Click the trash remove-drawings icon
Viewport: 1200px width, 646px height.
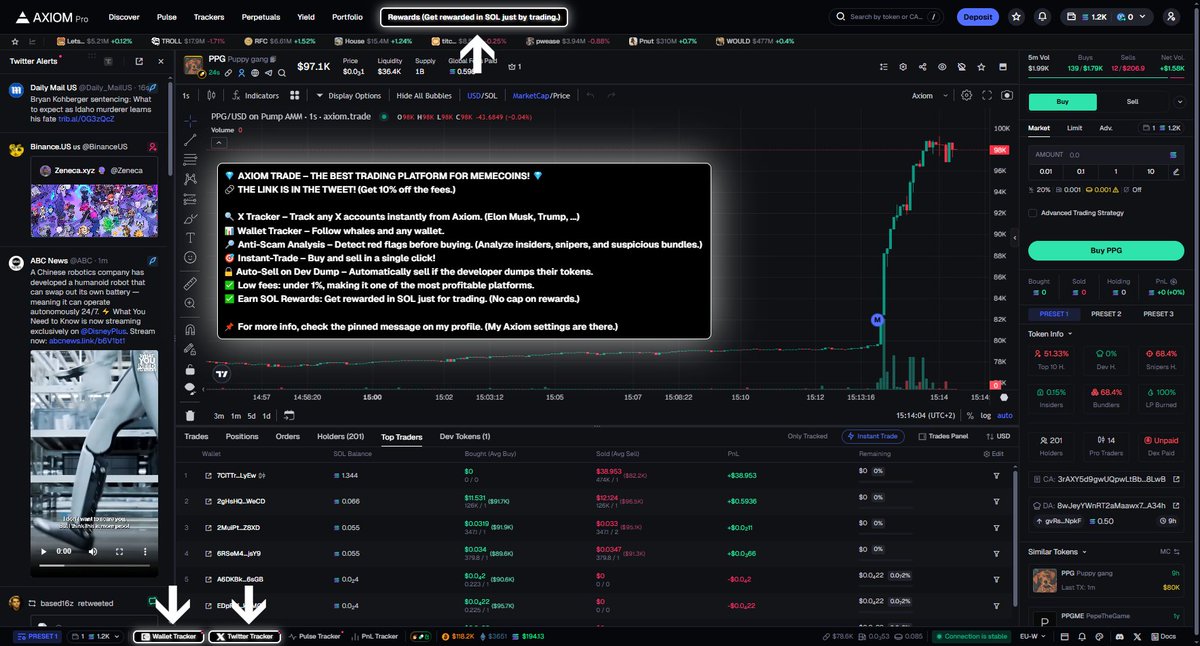[x=190, y=415]
